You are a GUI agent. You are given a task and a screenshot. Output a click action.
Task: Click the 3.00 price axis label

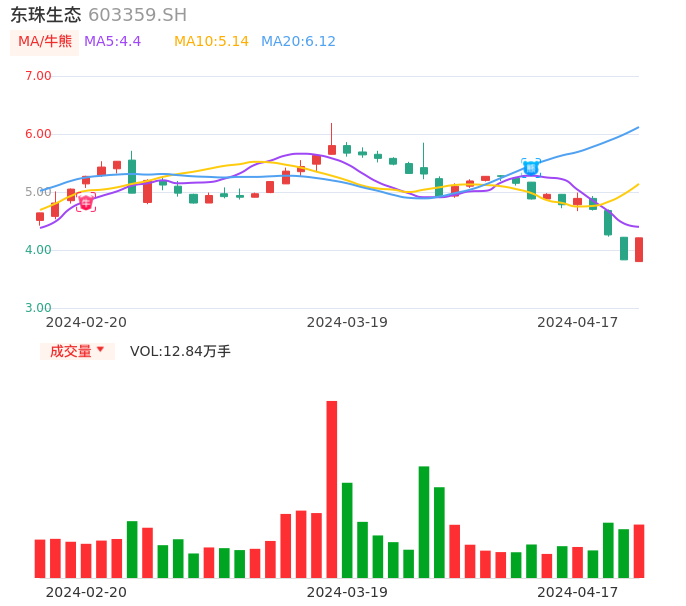[x=38, y=308]
